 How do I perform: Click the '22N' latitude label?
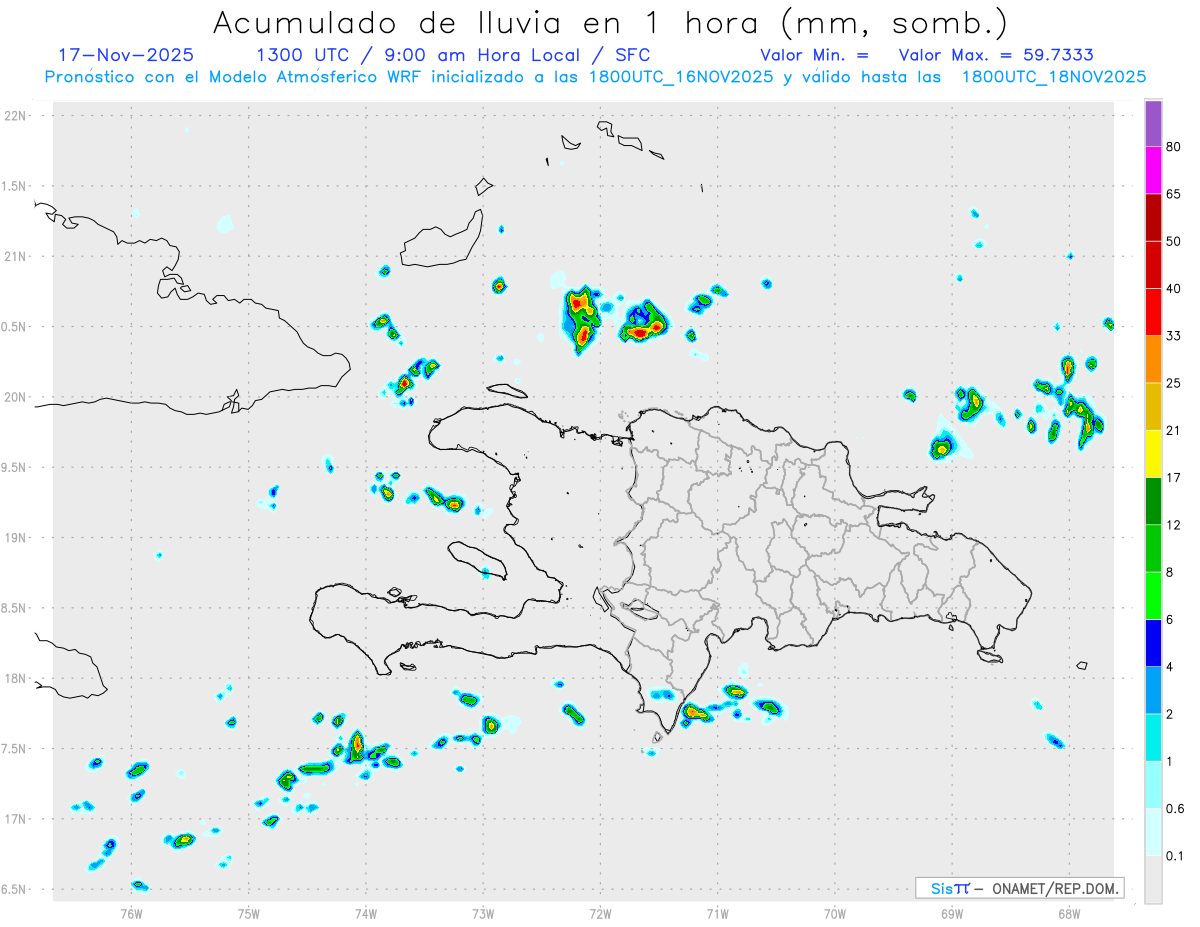[x=17, y=116]
